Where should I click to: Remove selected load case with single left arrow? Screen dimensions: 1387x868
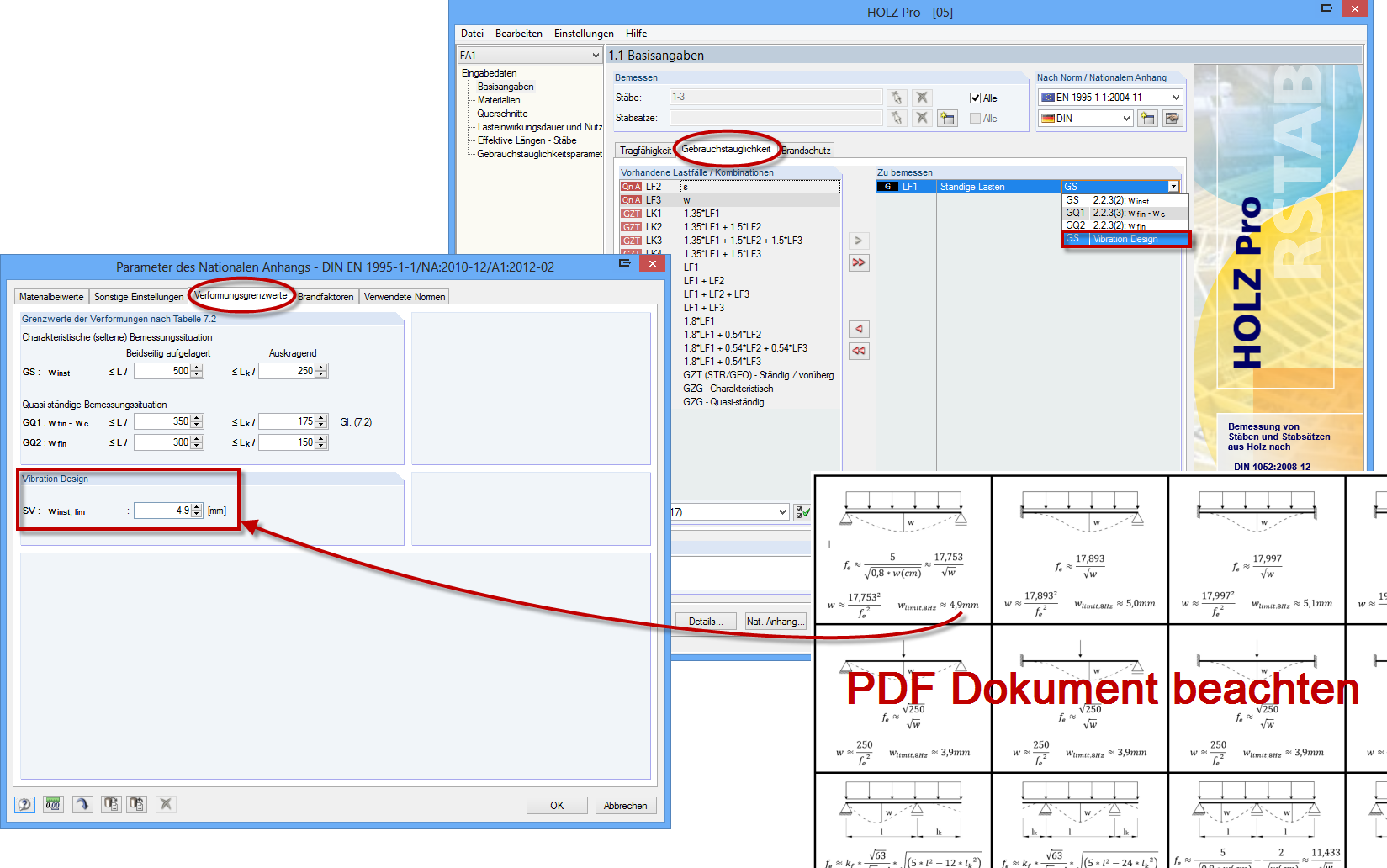tap(859, 329)
